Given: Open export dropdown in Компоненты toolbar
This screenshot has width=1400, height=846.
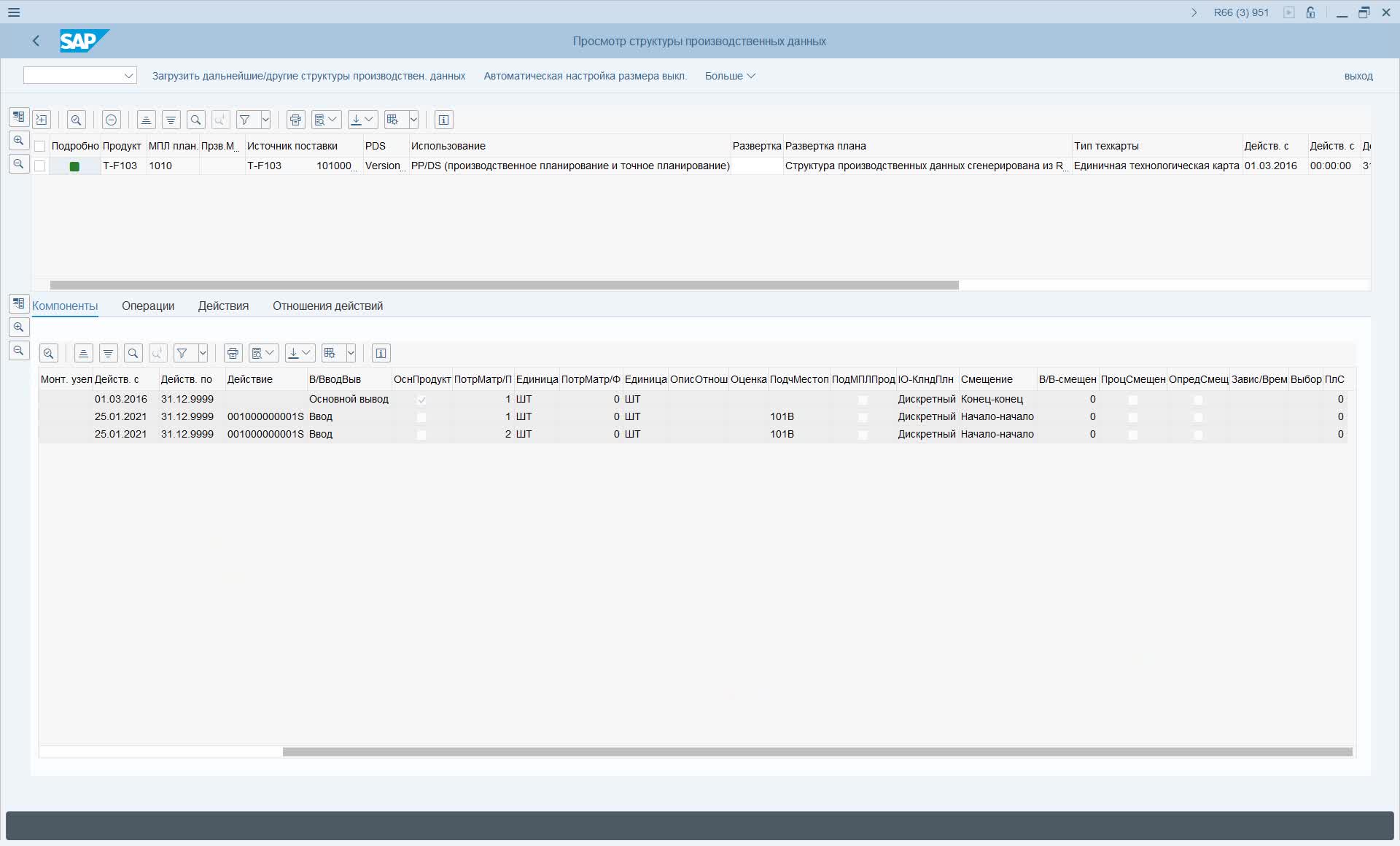Looking at the screenshot, I should point(300,353).
